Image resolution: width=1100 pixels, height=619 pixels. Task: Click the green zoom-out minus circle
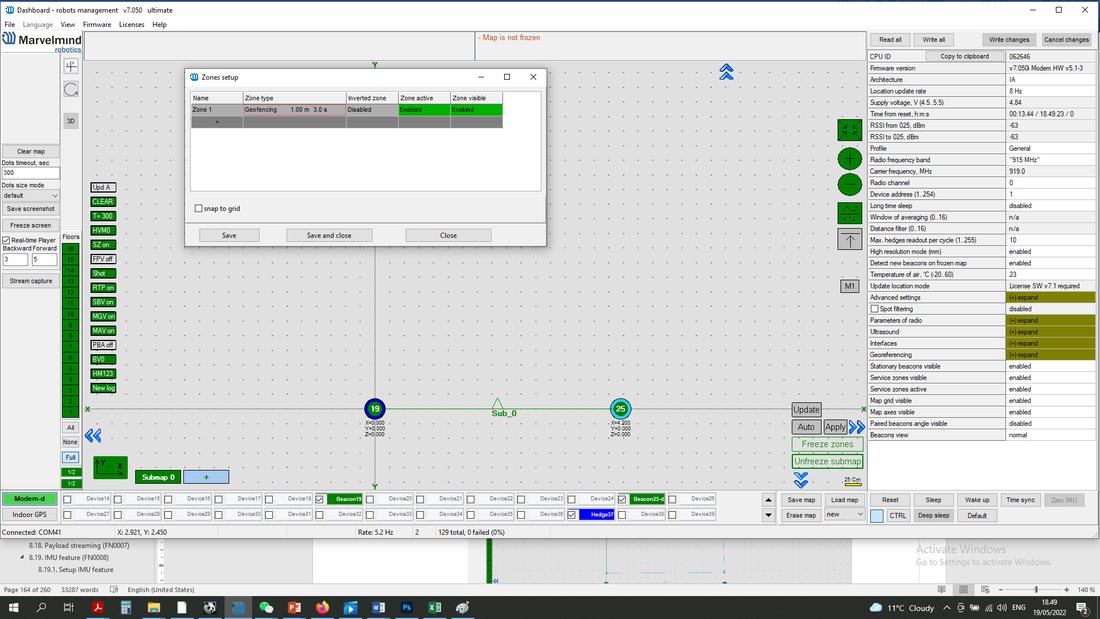[850, 185]
